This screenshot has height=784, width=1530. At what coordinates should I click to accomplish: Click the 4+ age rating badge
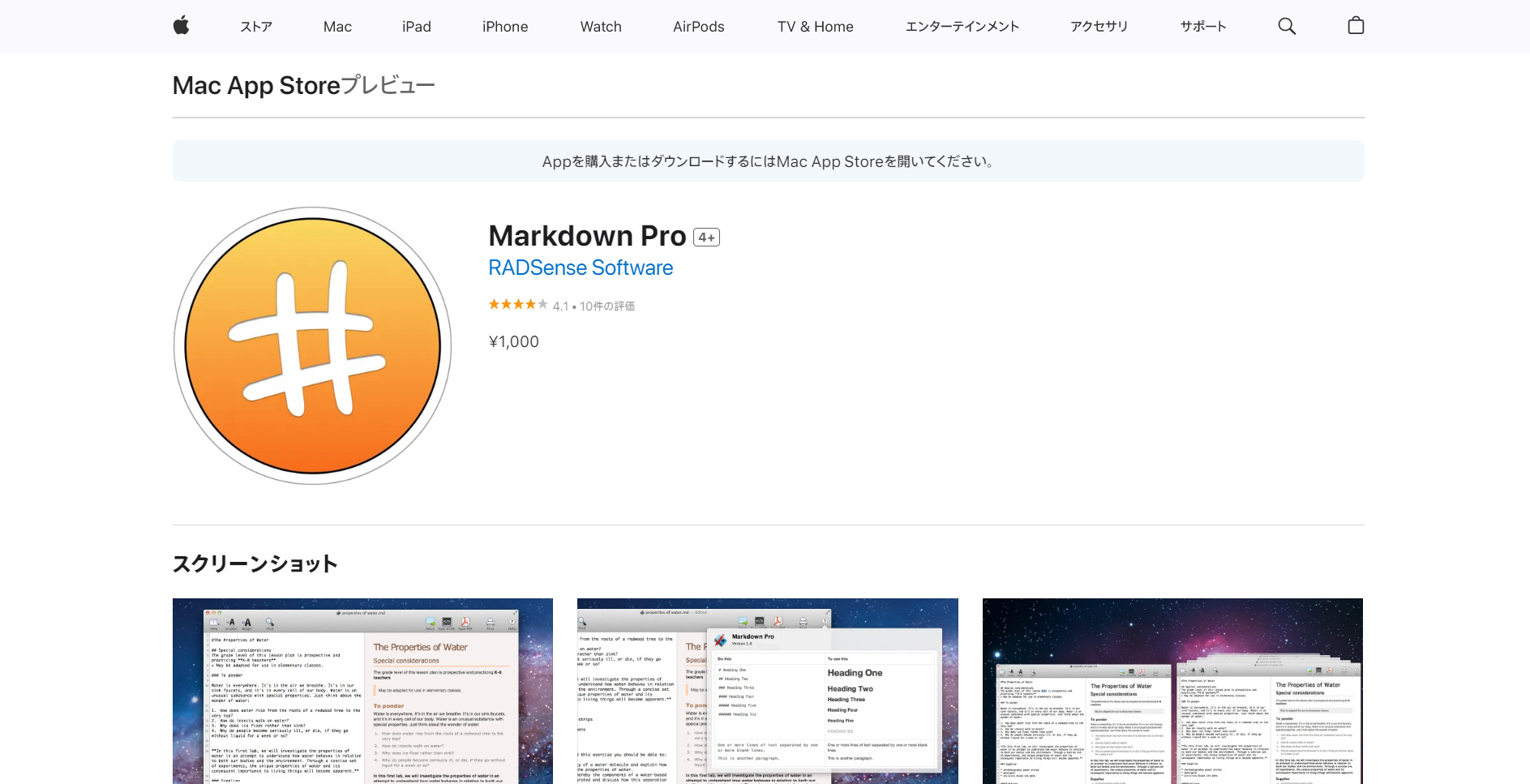[x=705, y=237]
